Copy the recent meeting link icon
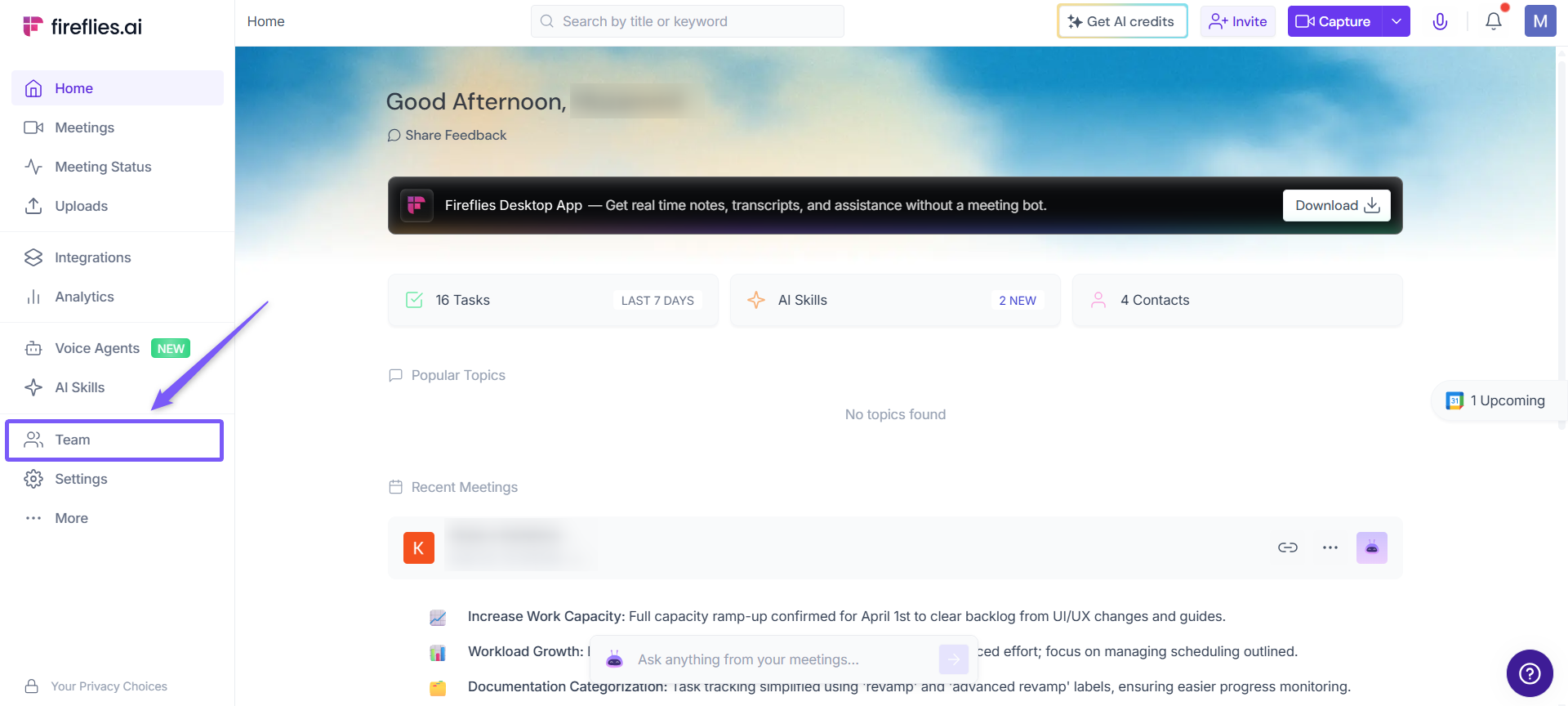The image size is (1568, 706). click(x=1288, y=547)
